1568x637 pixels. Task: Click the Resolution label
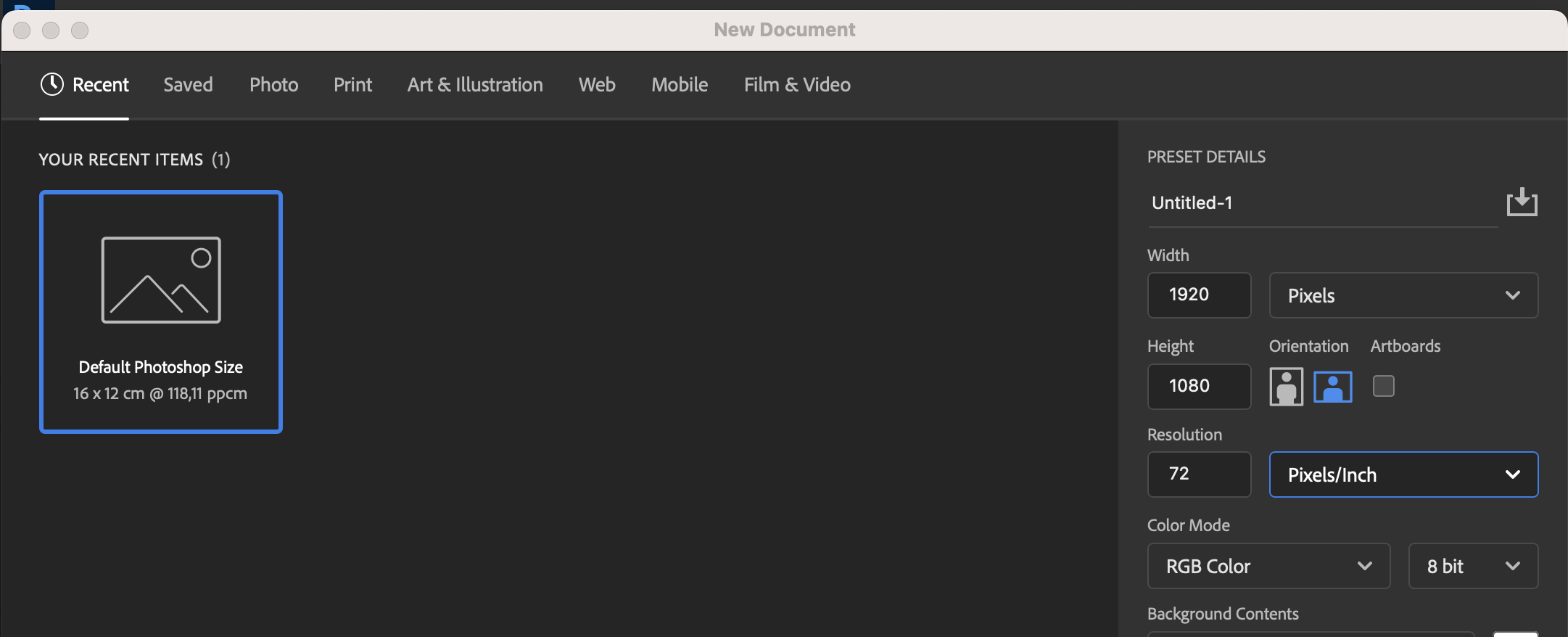[1184, 435]
